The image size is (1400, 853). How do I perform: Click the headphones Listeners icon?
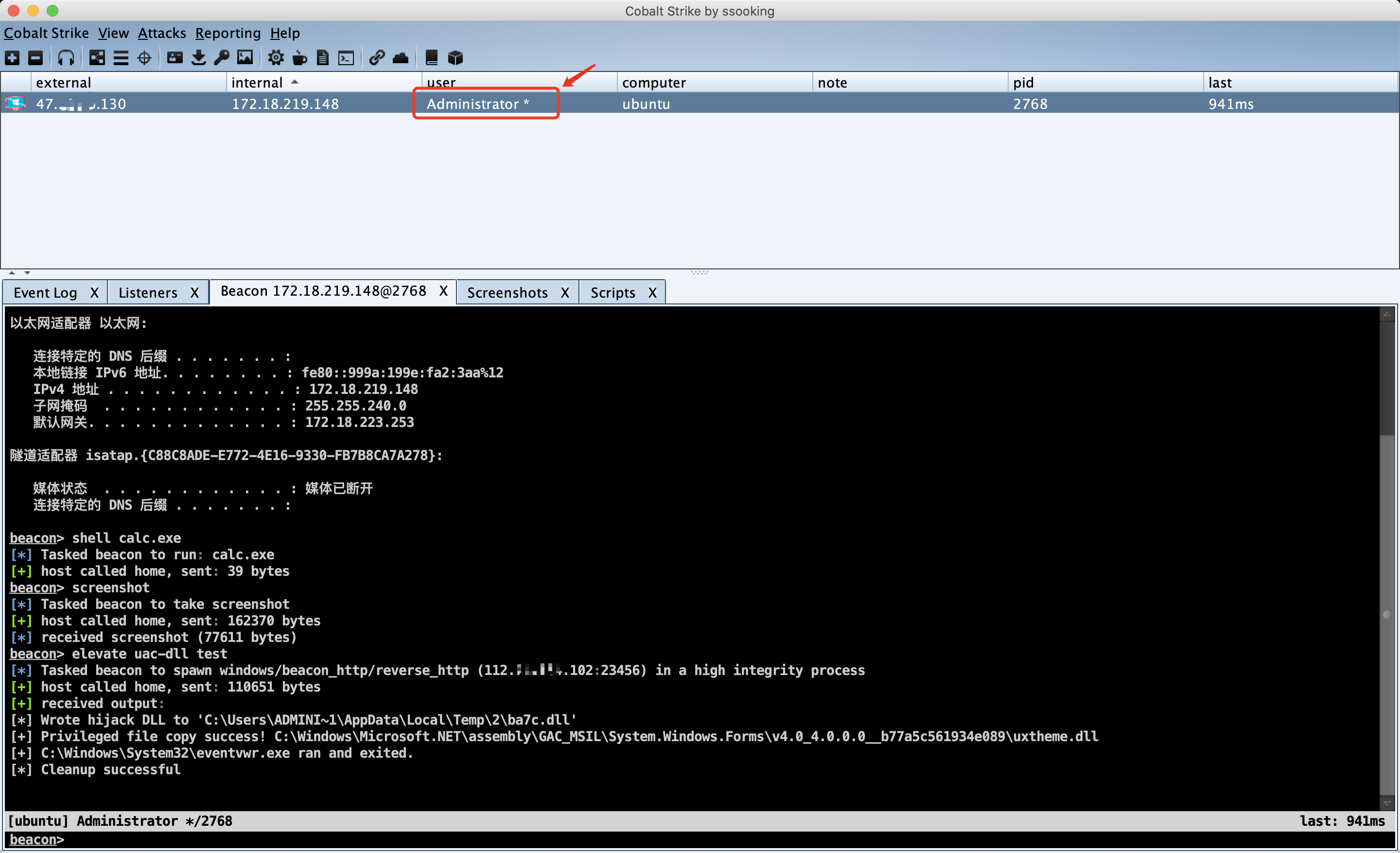[x=66, y=58]
